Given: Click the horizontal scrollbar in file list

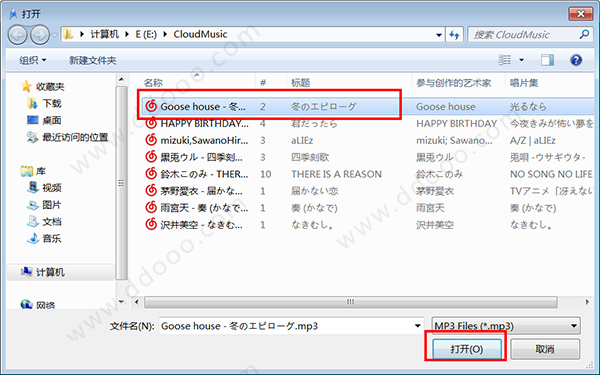Looking at the screenshot, I should coord(350,302).
